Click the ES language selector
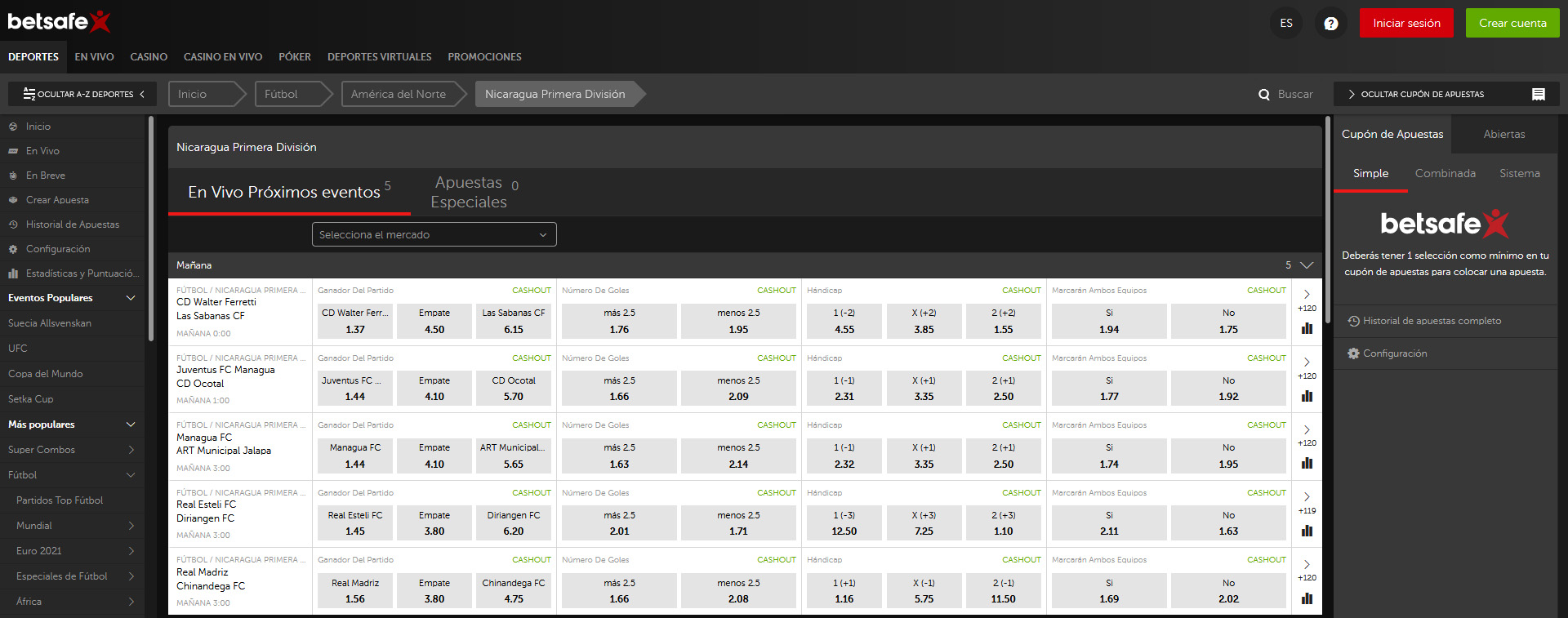This screenshot has height=618, width=1568. click(x=1286, y=24)
